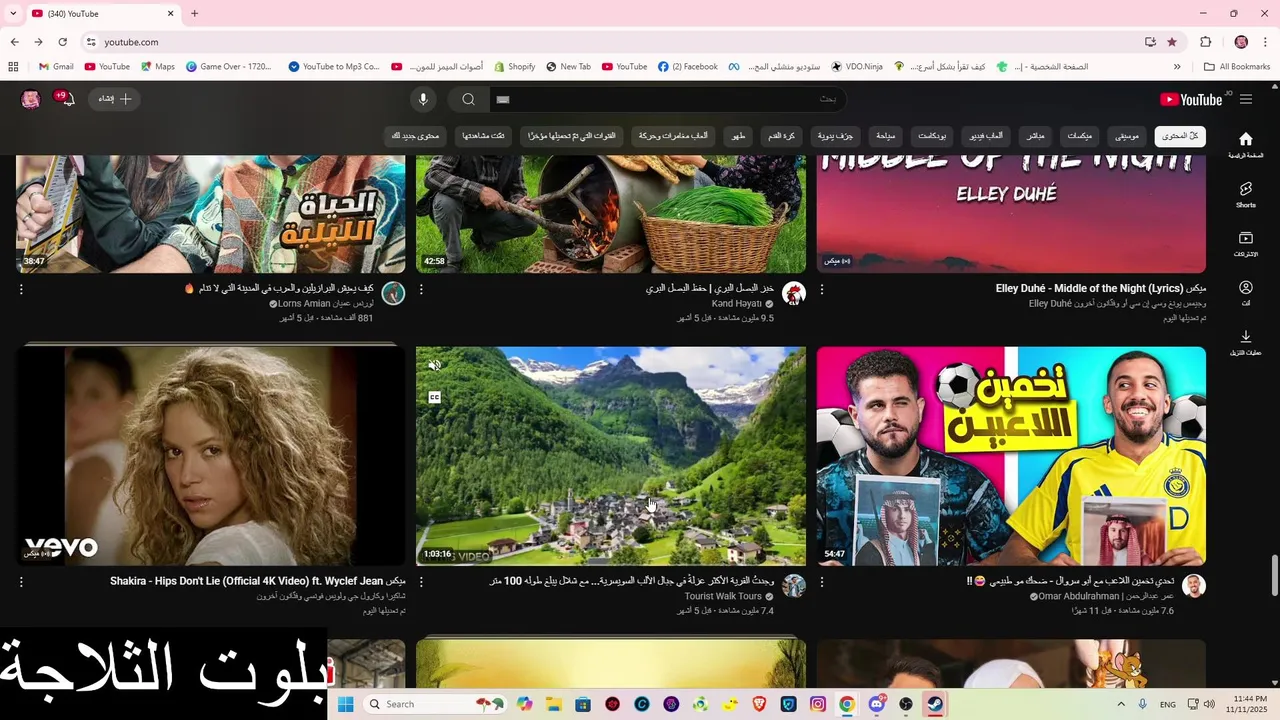Screen dimensions: 1280x720
Task: Open options menu for Shakira Hips Don't Lie
Action: (x=21, y=581)
